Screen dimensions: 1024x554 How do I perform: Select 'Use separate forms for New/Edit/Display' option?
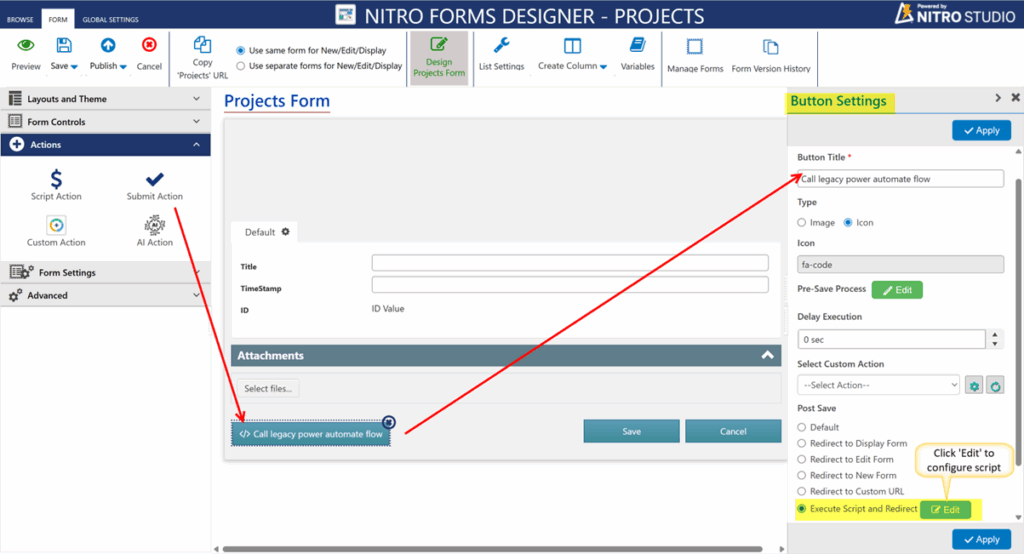click(x=241, y=66)
